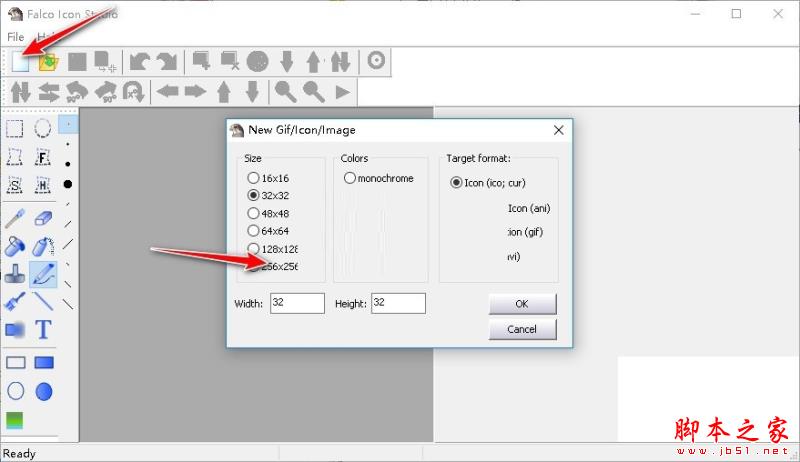
Task: Click the Rotate 90° left icon
Action: point(77,92)
